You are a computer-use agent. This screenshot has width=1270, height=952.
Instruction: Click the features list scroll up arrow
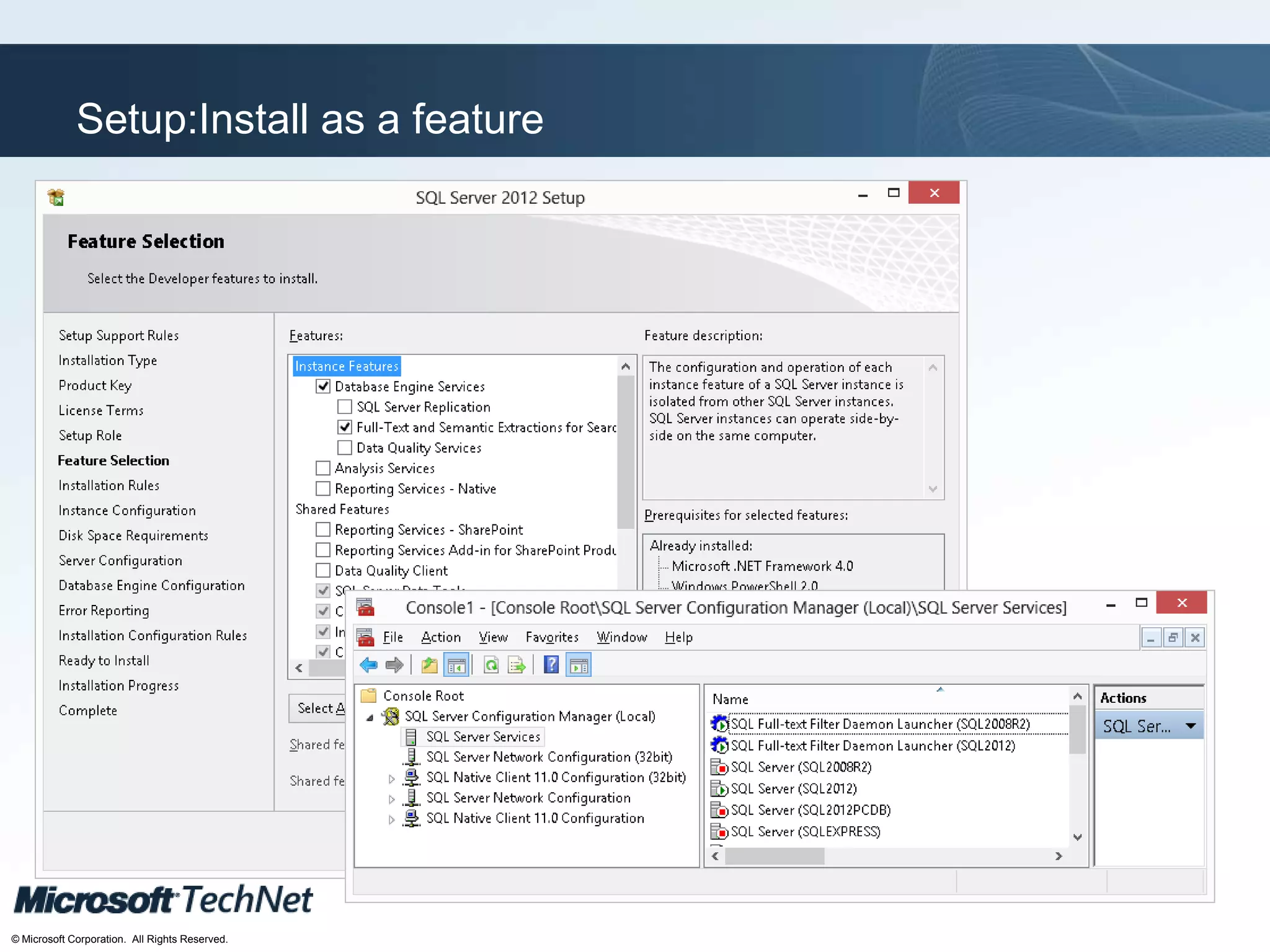pyautogui.click(x=626, y=366)
